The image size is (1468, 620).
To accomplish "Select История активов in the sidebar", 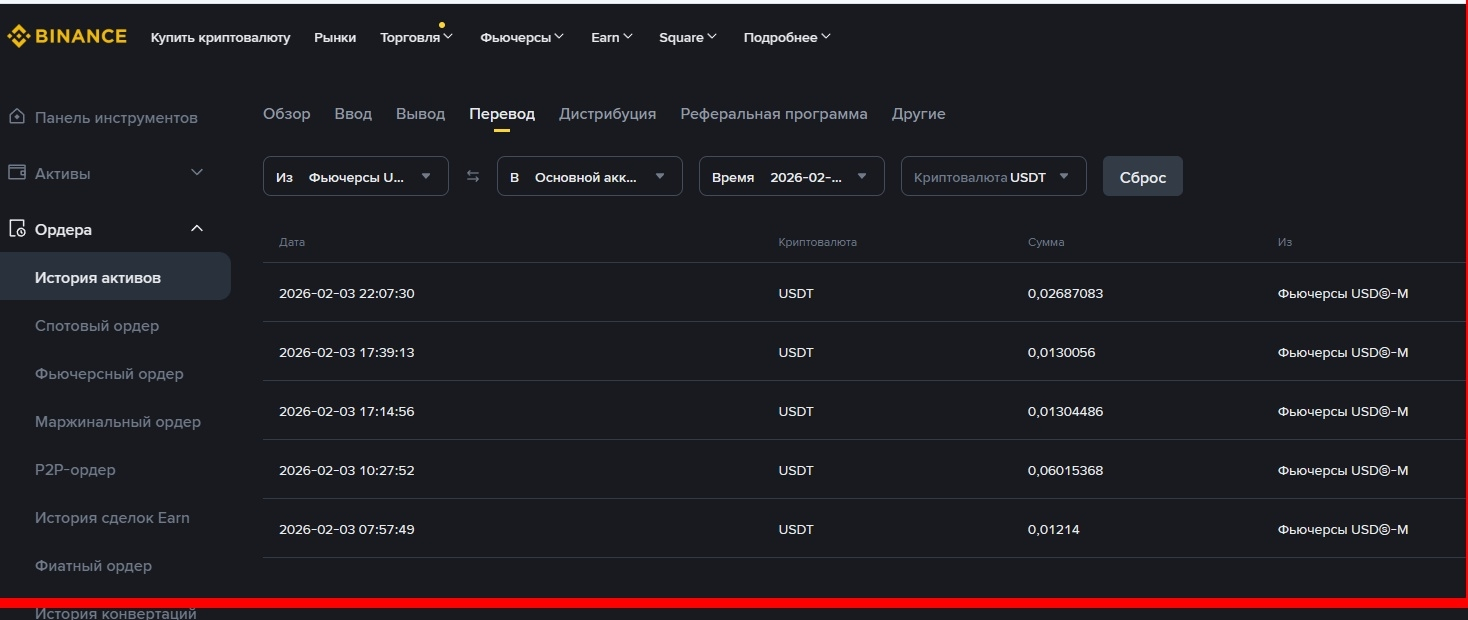I will coord(115,277).
